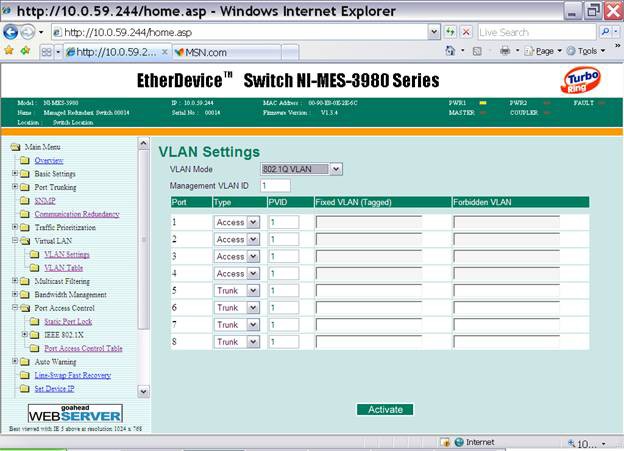Open the VLAN Mode dropdown
This screenshot has height=451, width=624.
[x=301, y=169]
